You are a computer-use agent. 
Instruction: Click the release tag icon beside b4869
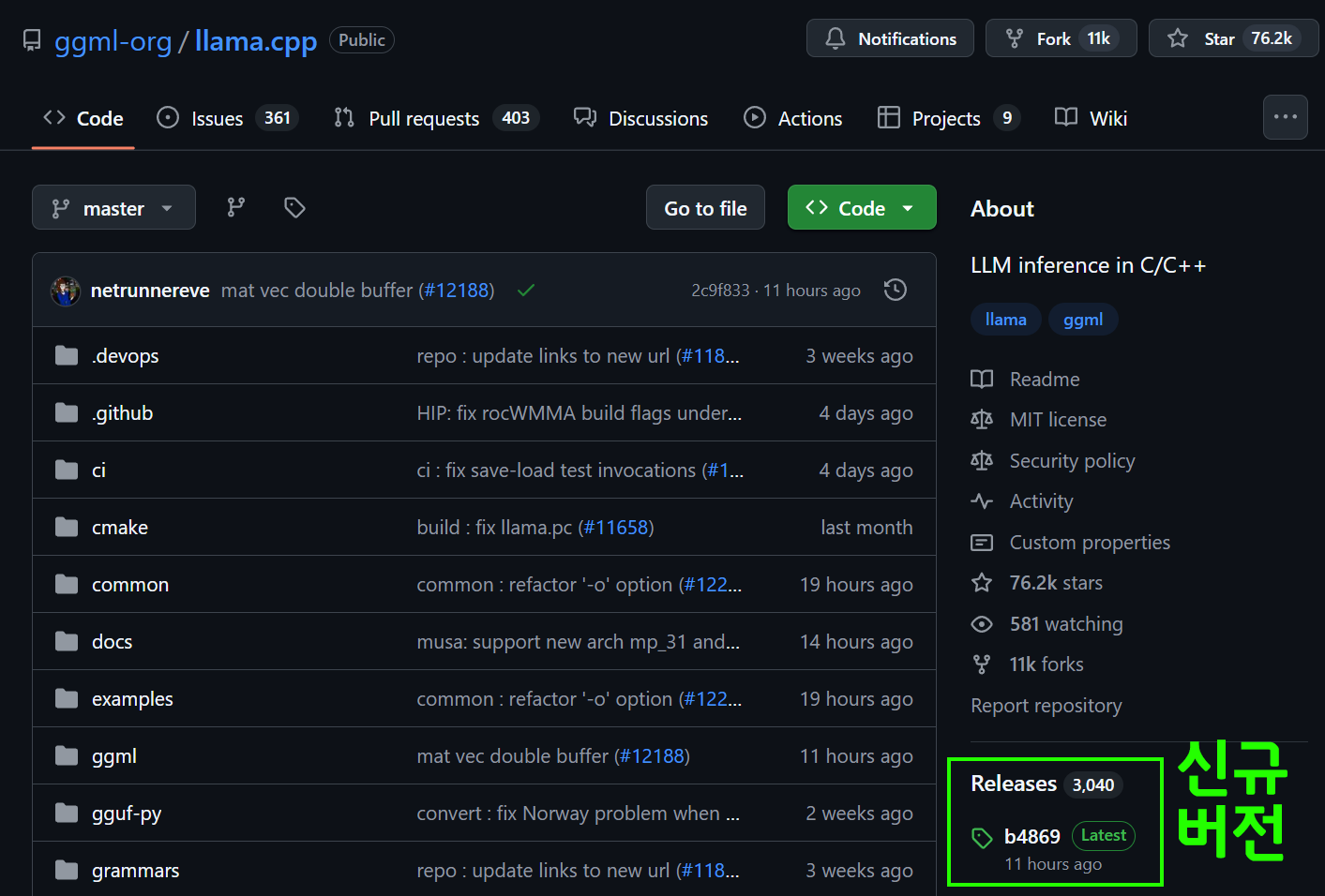982,838
